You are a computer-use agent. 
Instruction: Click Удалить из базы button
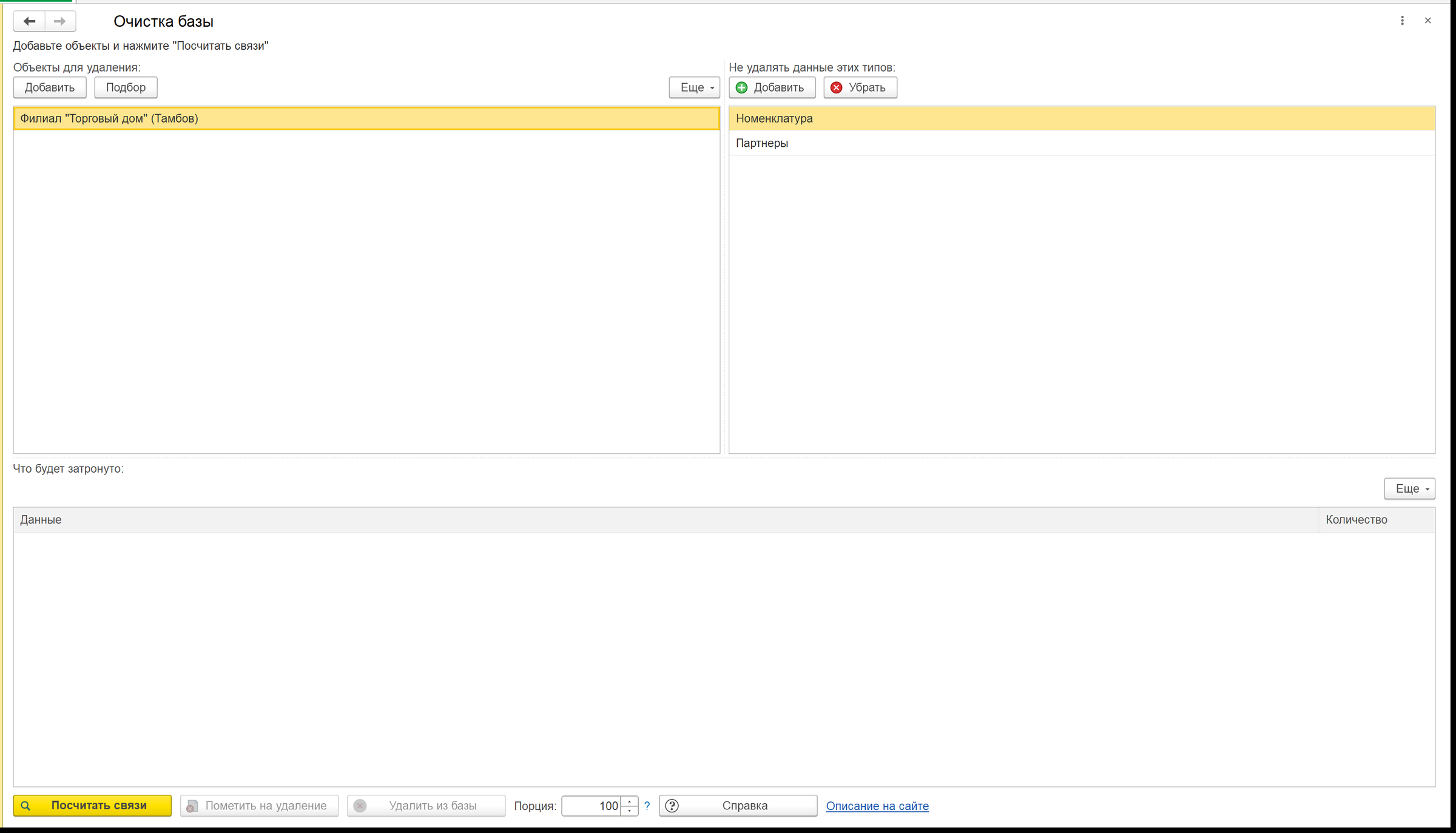[x=426, y=806]
